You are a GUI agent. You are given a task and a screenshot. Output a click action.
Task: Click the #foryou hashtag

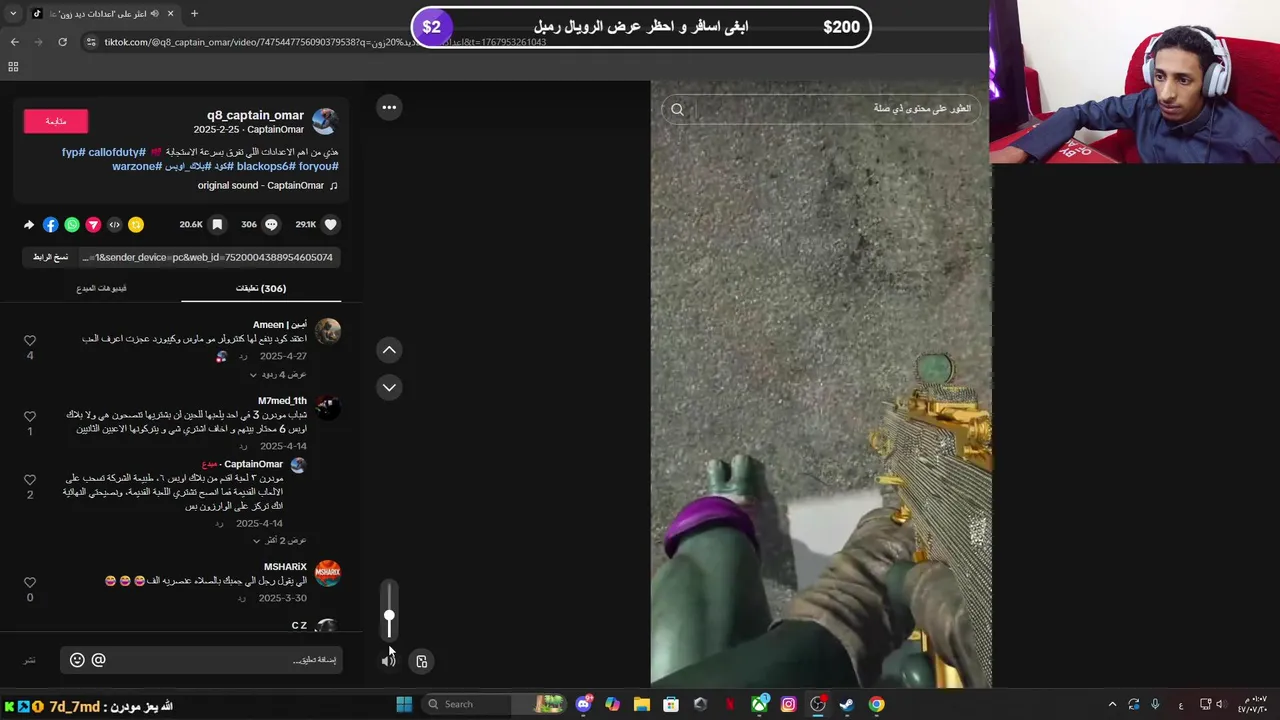point(318,166)
